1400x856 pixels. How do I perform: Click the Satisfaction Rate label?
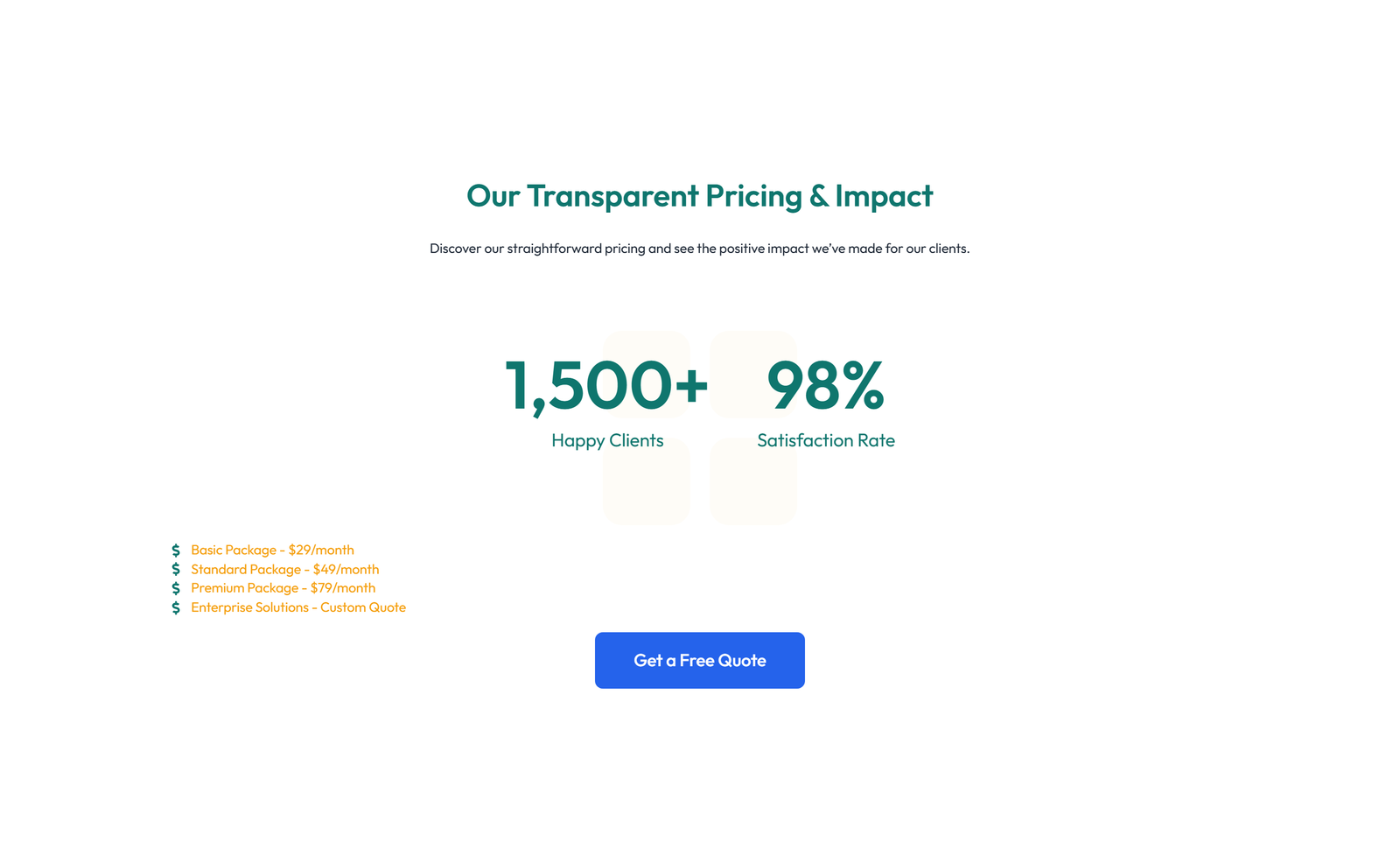click(x=827, y=440)
